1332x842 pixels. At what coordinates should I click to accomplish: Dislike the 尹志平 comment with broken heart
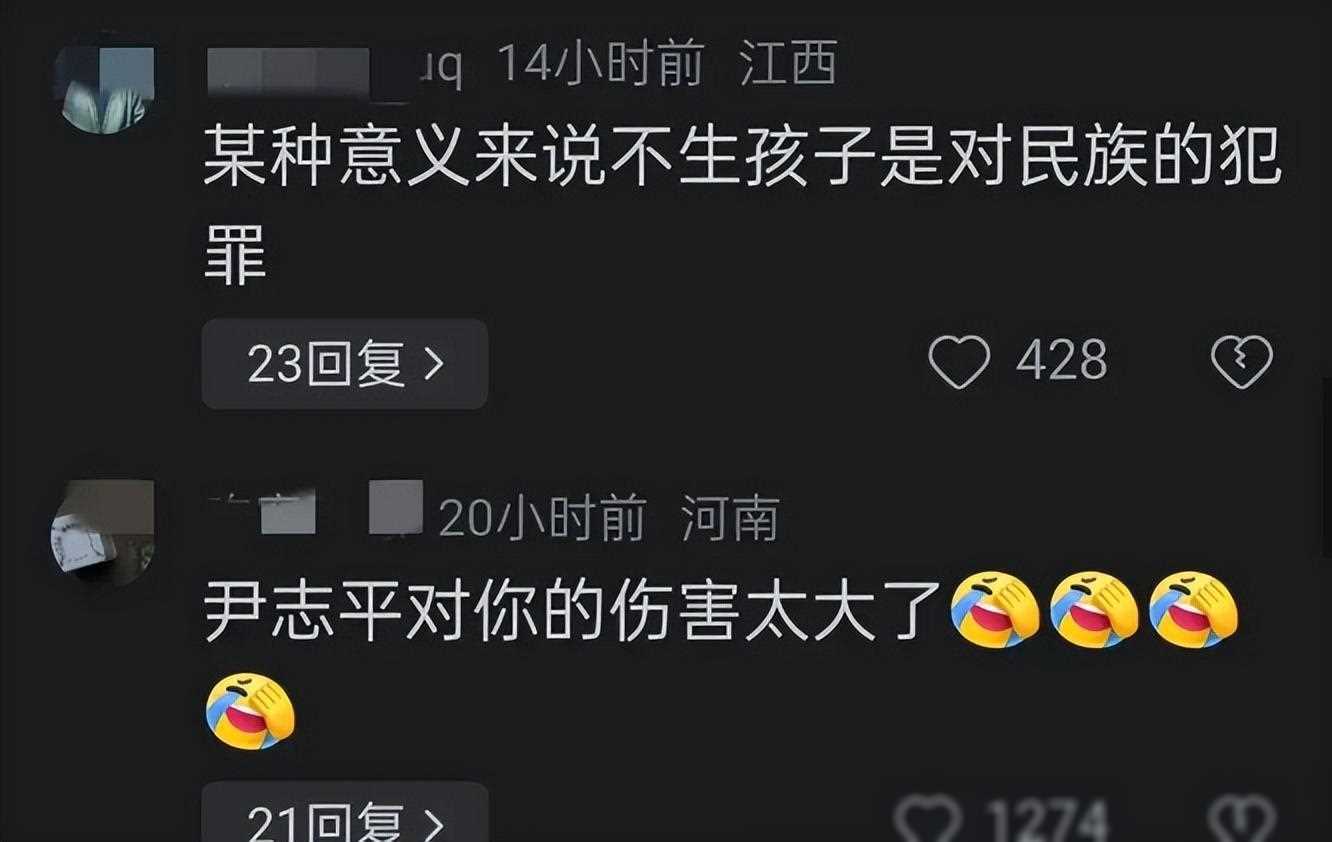[1241, 821]
